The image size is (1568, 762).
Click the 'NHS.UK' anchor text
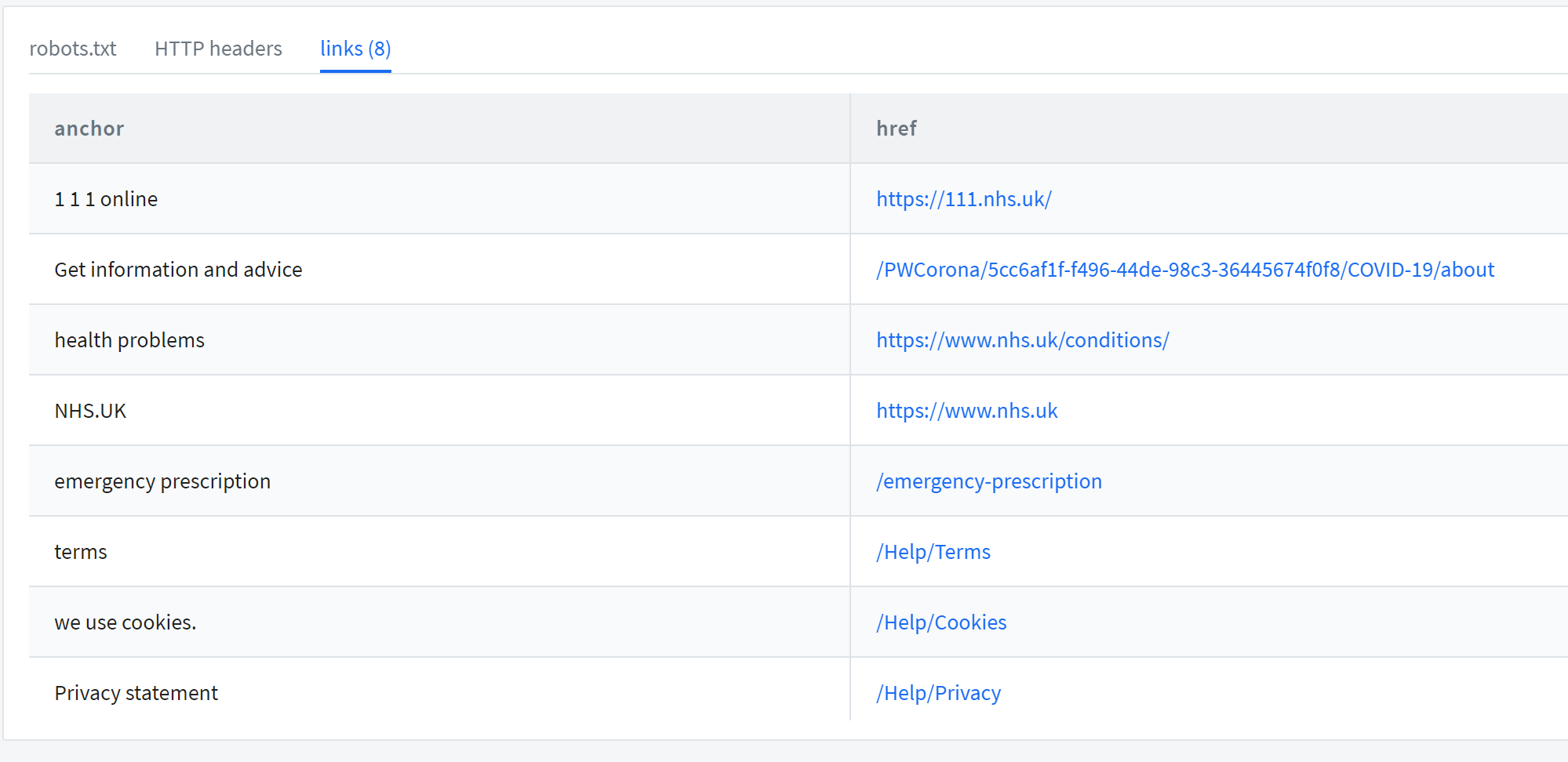coord(90,410)
